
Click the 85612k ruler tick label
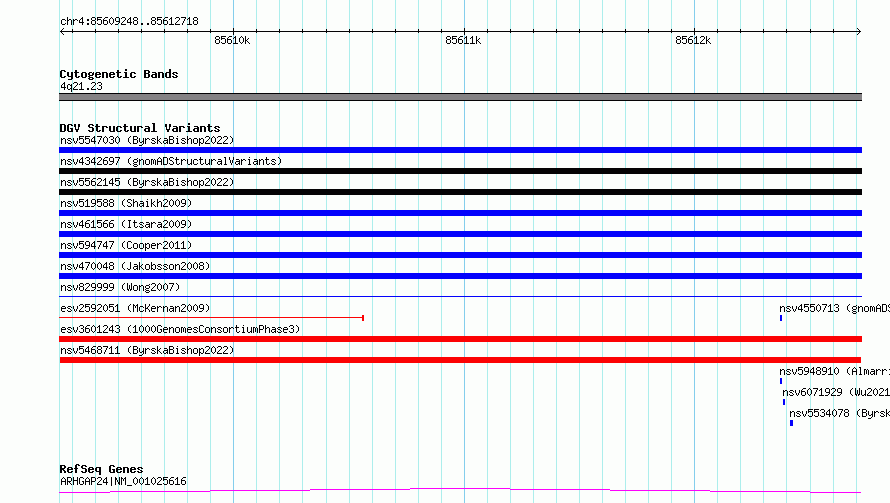pyautogui.click(x=693, y=40)
